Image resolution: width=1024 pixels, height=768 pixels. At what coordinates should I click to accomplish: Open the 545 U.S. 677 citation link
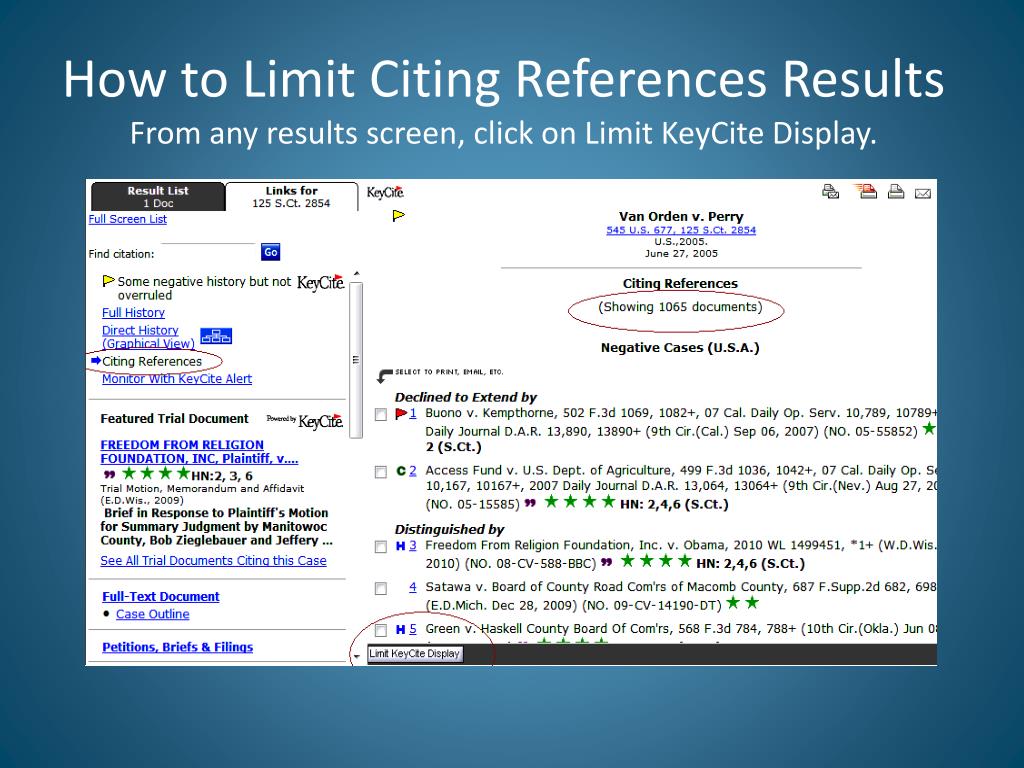click(x=681, y=230)
